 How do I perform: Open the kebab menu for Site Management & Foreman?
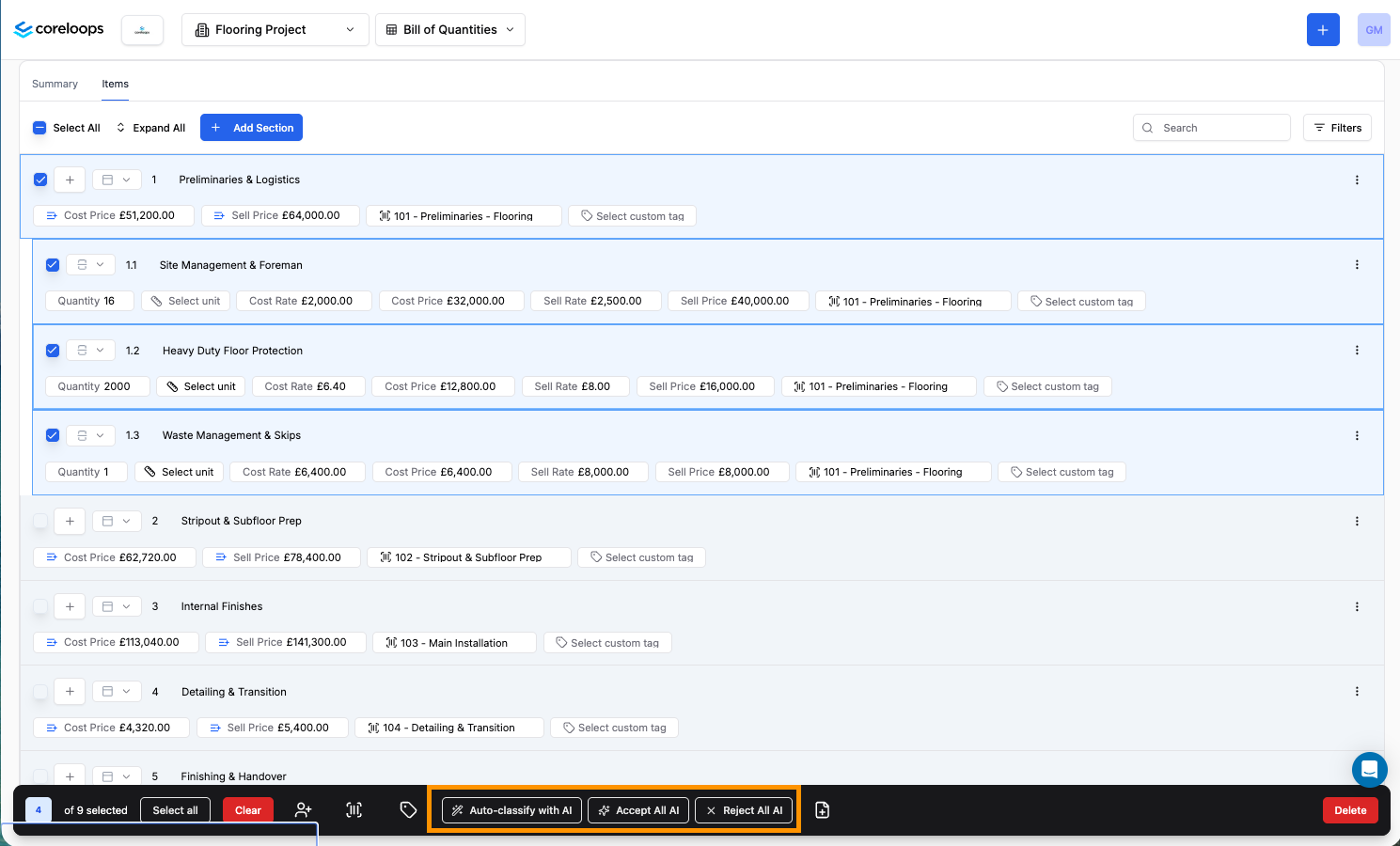point(1357,265)
